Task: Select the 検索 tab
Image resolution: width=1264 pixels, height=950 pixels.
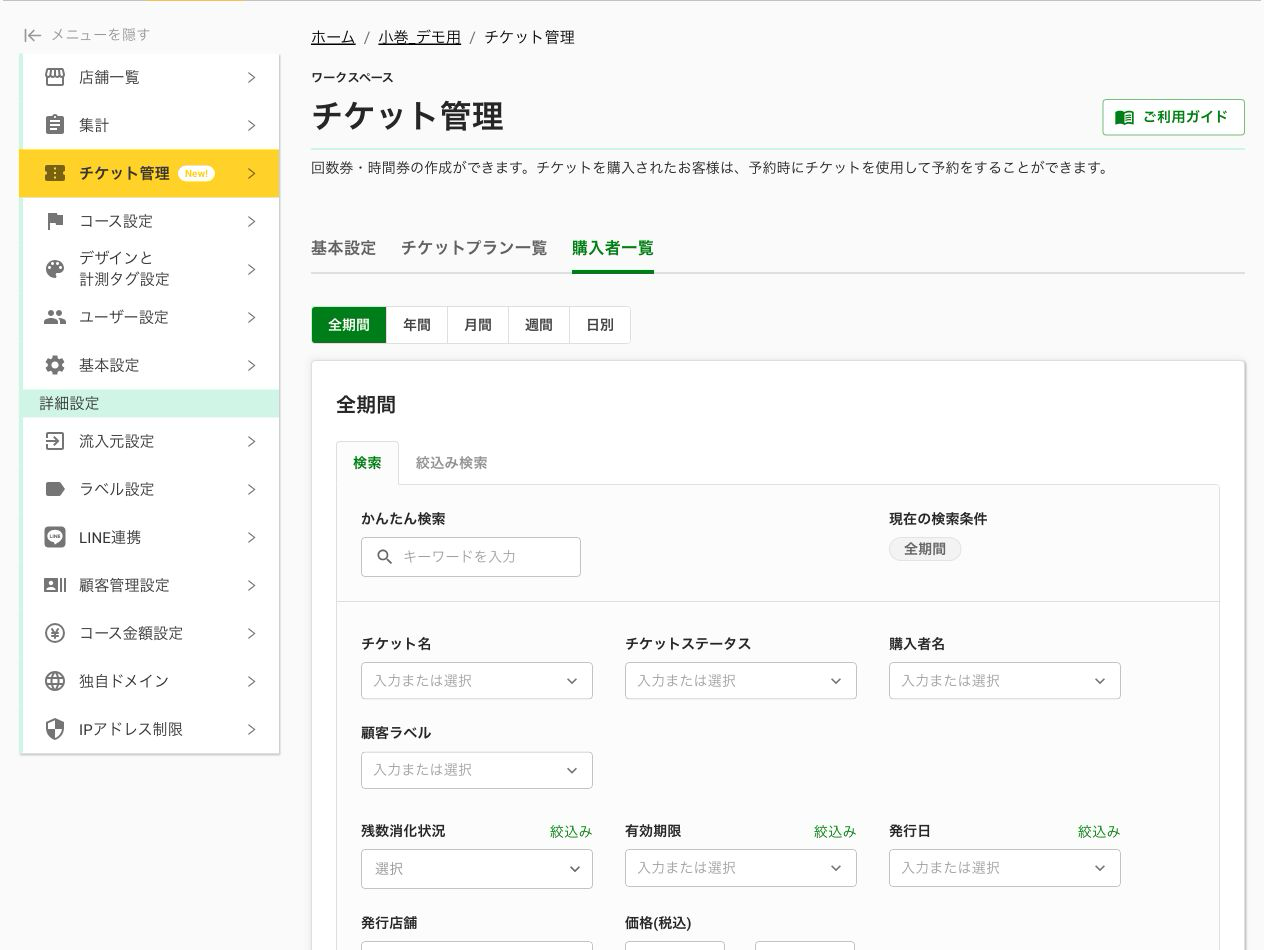Action: (x=367, y=463)
